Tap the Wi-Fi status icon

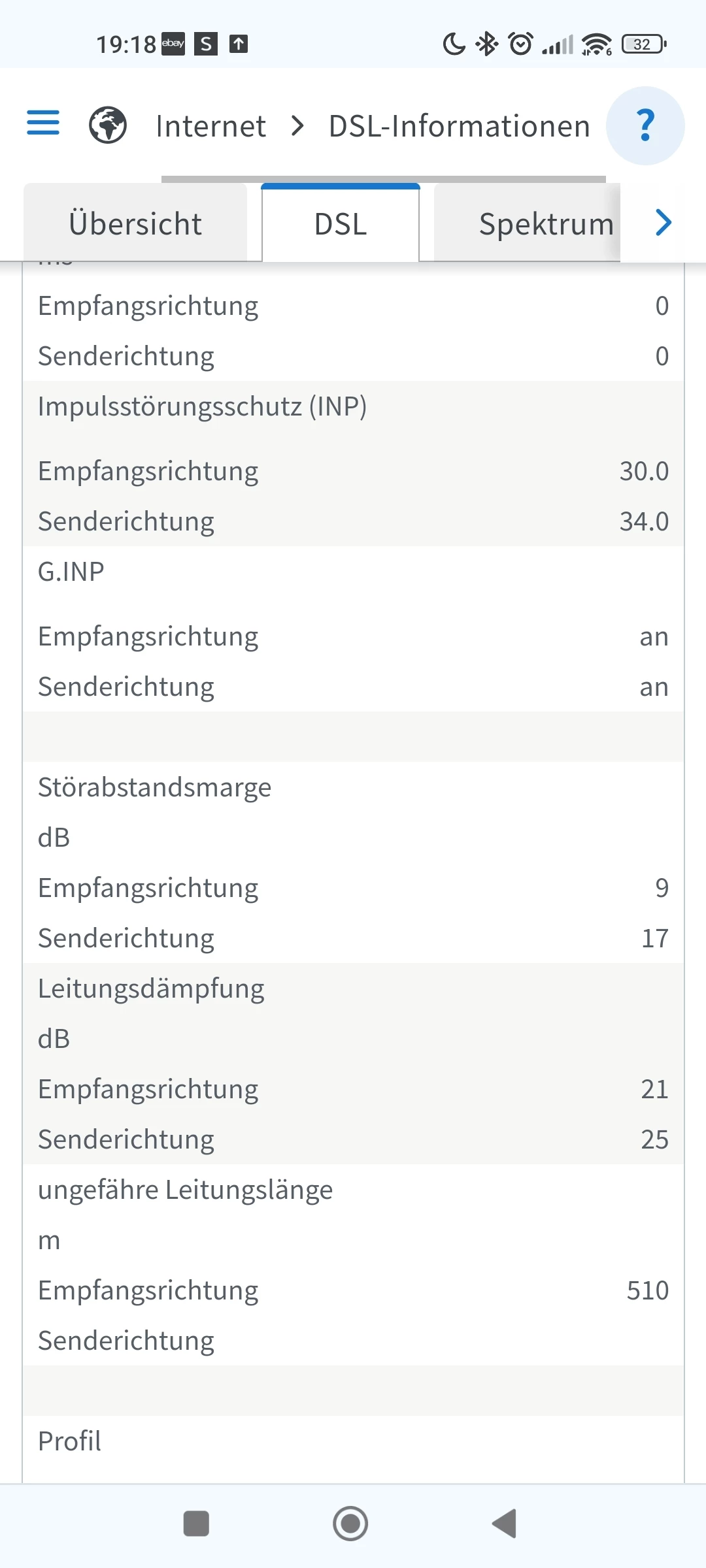[x=596, y=44]
